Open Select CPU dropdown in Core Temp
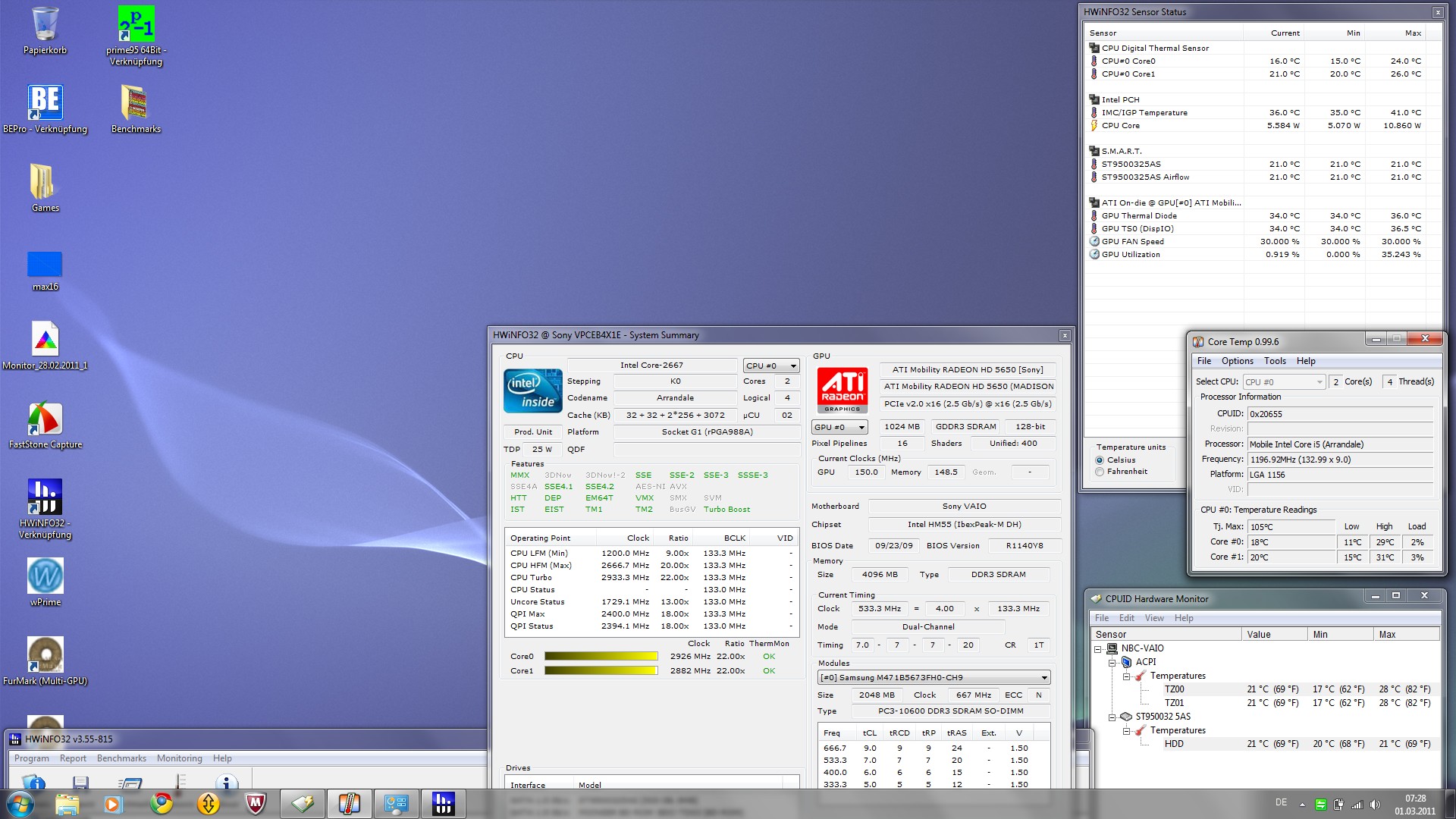The height and width of the screenshot is (819, 1456). pos(1284,382)
